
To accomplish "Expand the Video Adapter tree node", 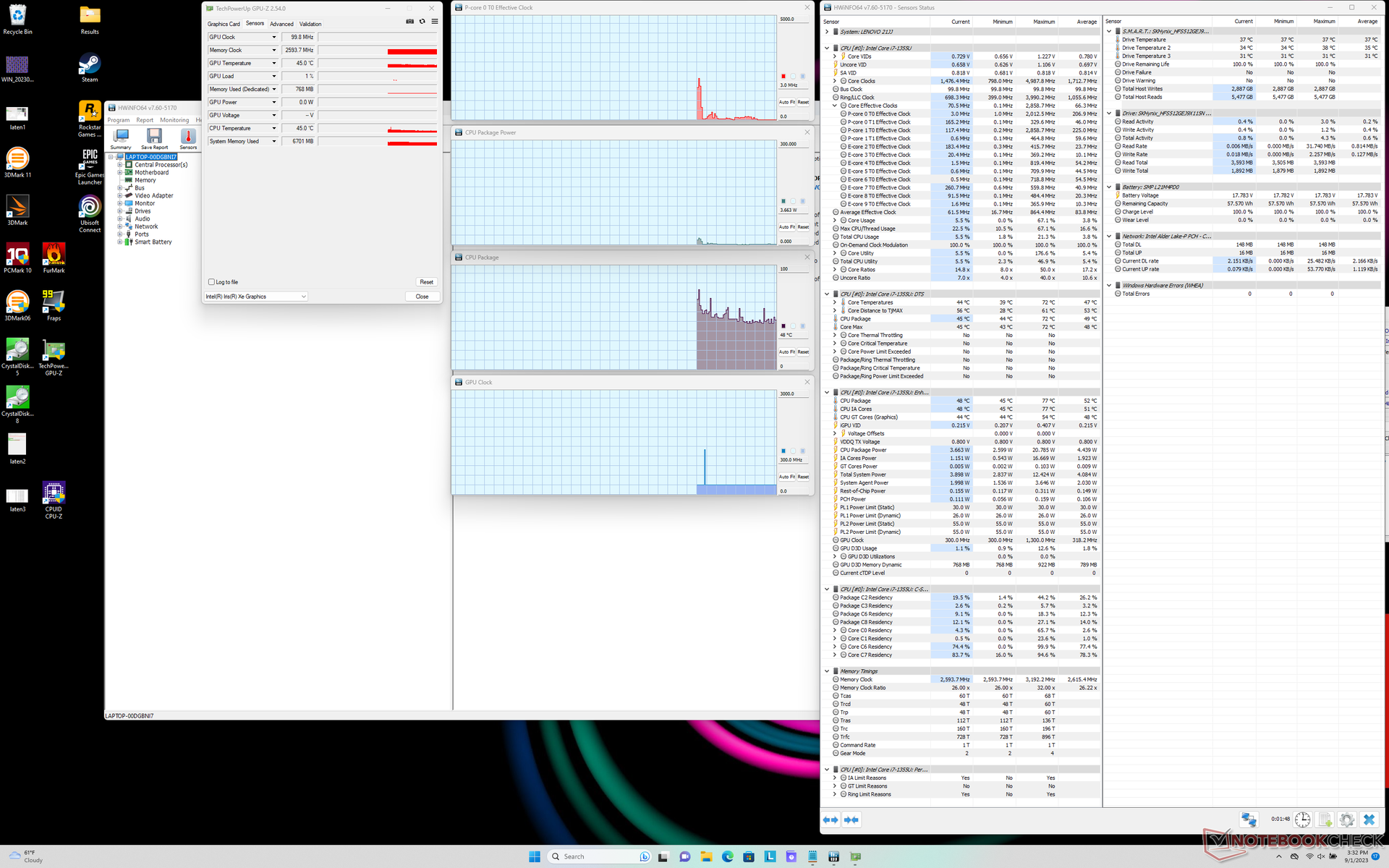I will click(120, 195).
